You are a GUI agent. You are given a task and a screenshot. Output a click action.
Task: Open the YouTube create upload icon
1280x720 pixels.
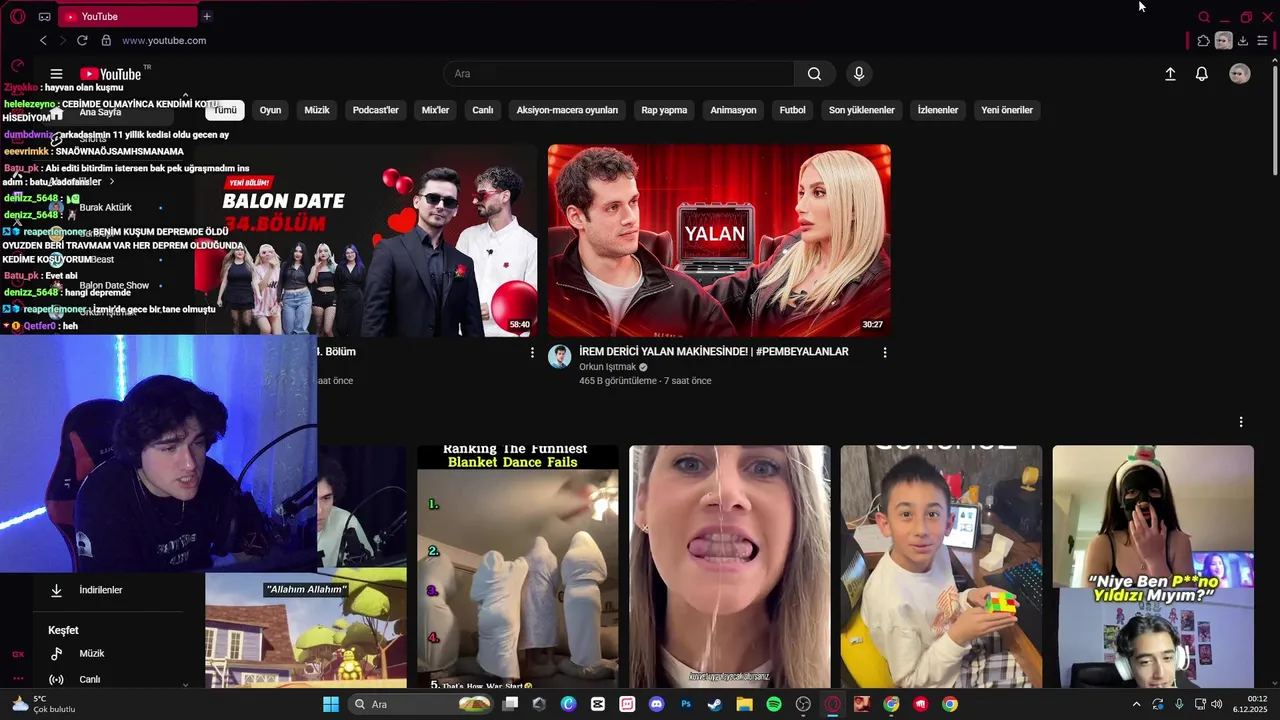(1170, 74)
